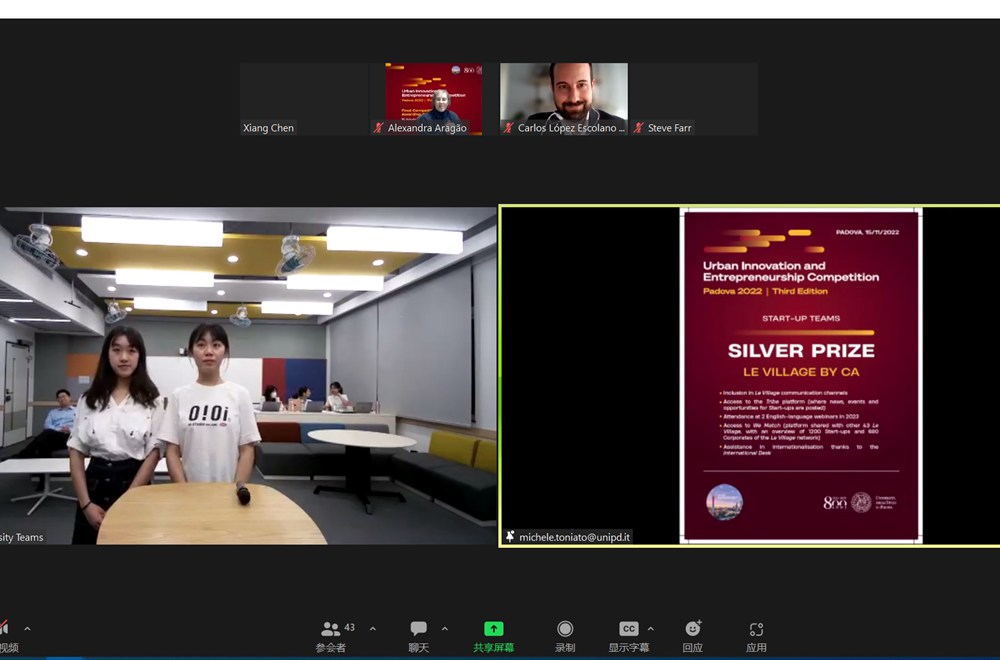
Task: Click the "800" anniversary logo on the slide
Action: point(835,503)
